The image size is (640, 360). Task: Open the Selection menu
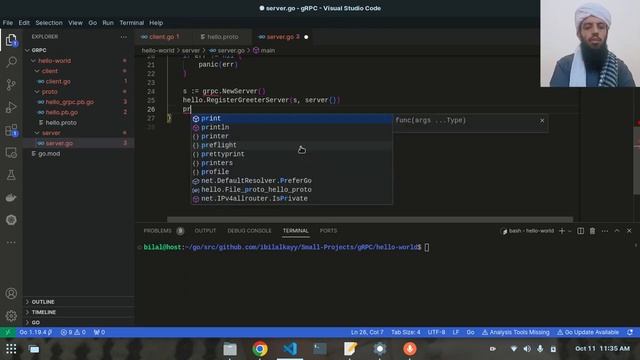[x=49, y=23]
